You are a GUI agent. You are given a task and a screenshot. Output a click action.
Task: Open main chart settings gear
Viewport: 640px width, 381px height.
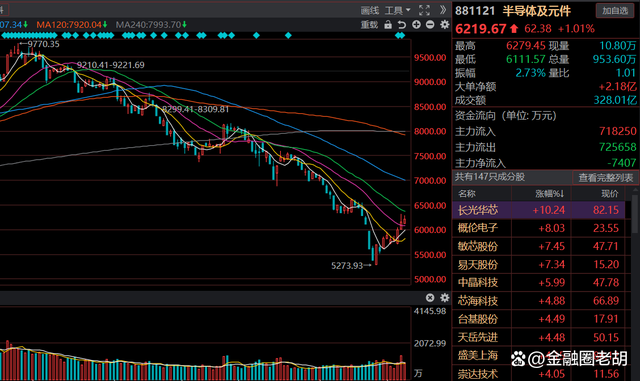coord(444,25)
